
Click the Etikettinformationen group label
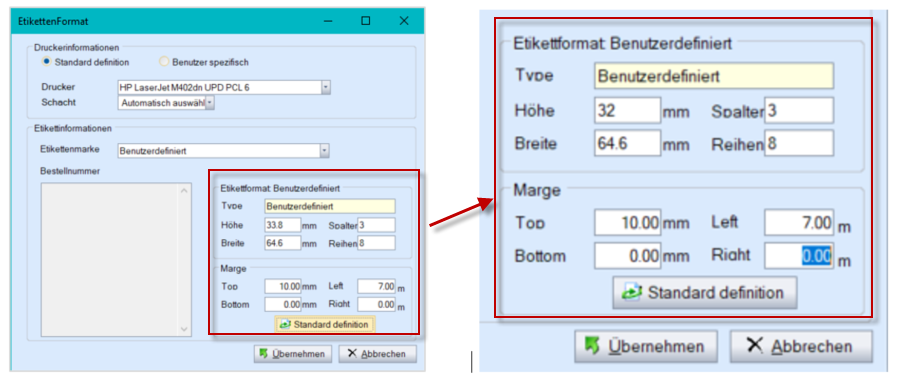tap(73, 128)
